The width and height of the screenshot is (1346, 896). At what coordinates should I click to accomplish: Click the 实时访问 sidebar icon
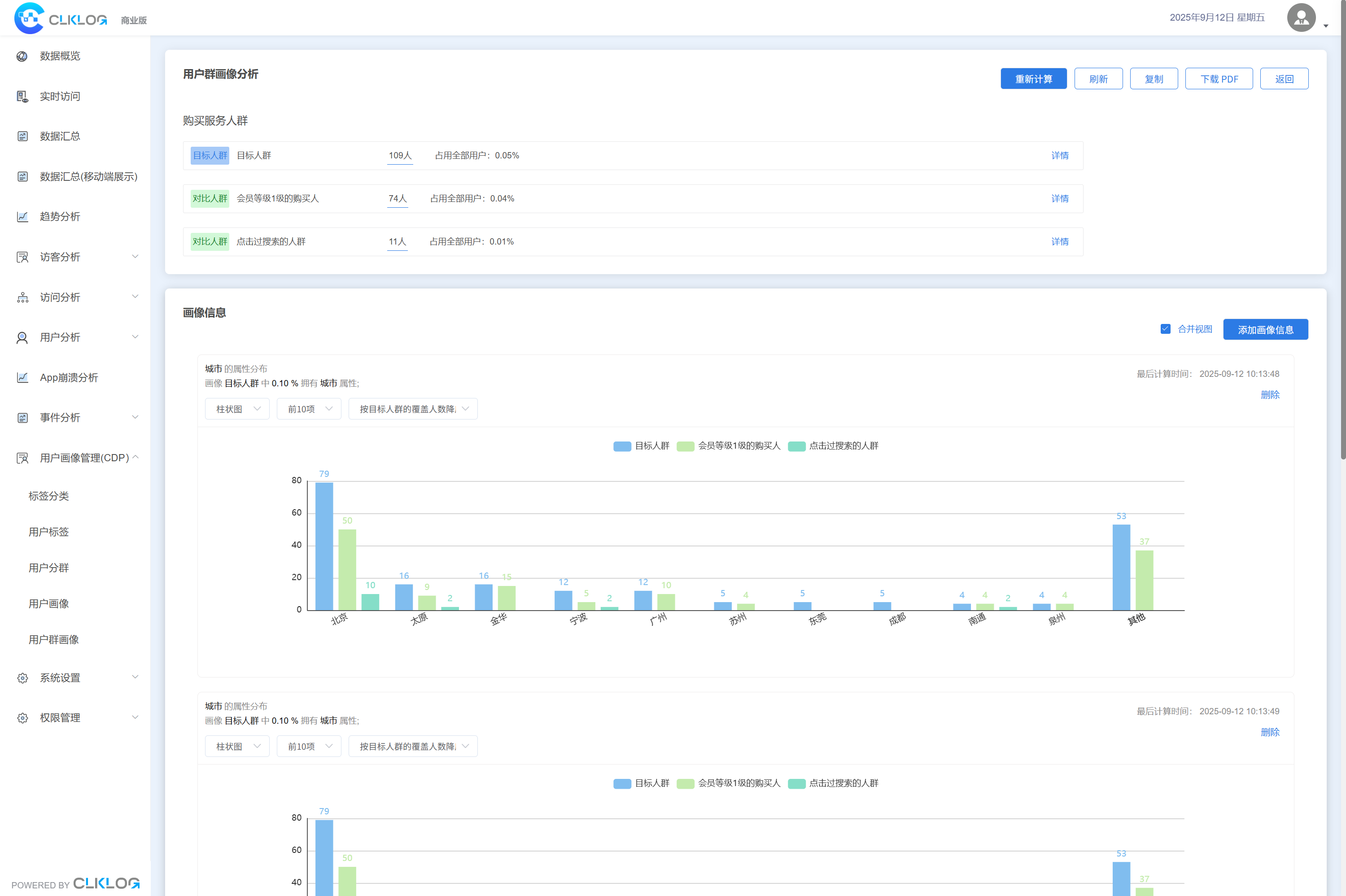(22, 96)
